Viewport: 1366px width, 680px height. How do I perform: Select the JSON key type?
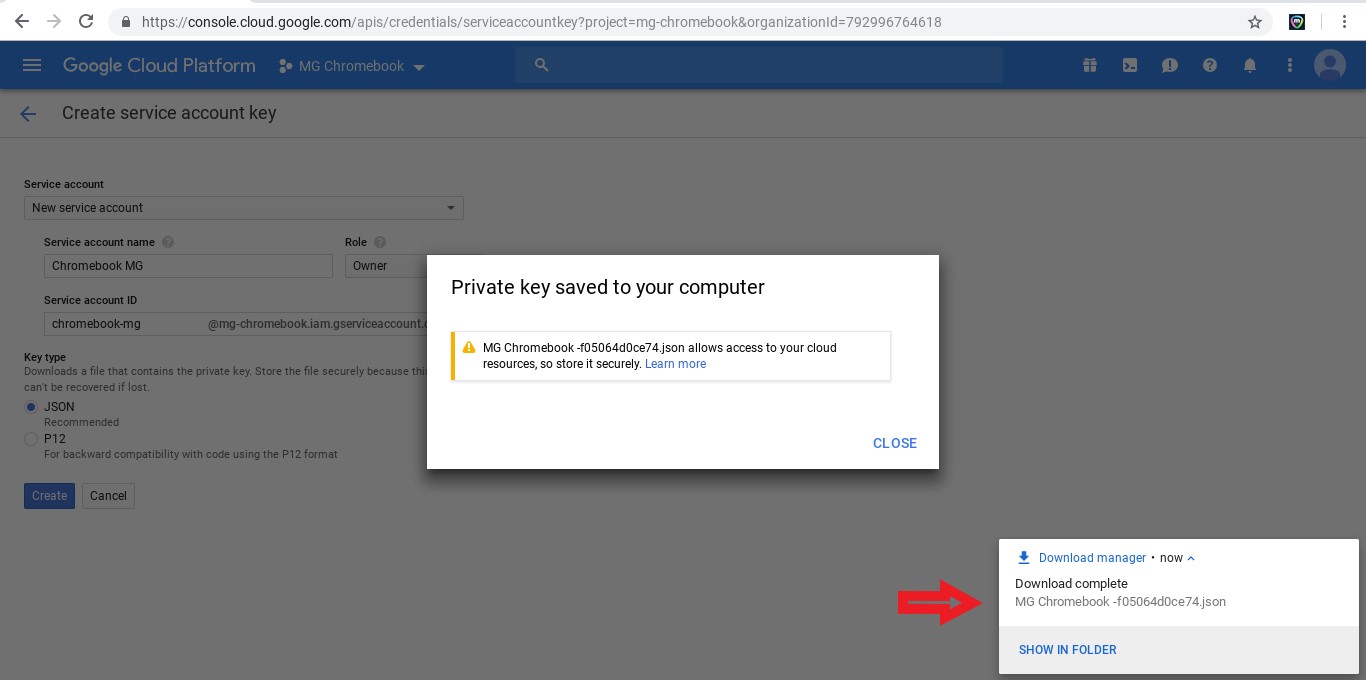(31, 407)
